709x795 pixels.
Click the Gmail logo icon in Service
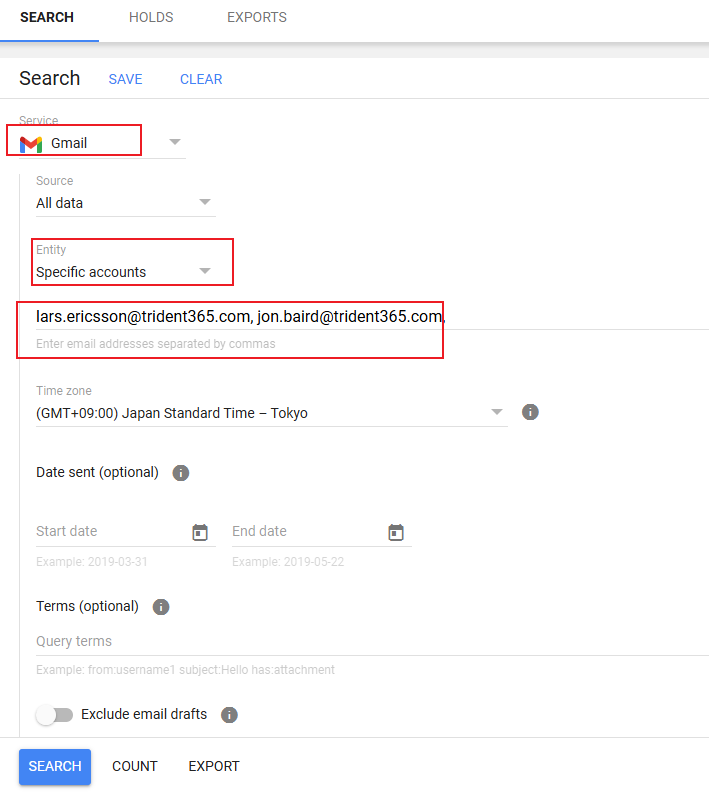[x=31, y=143]
